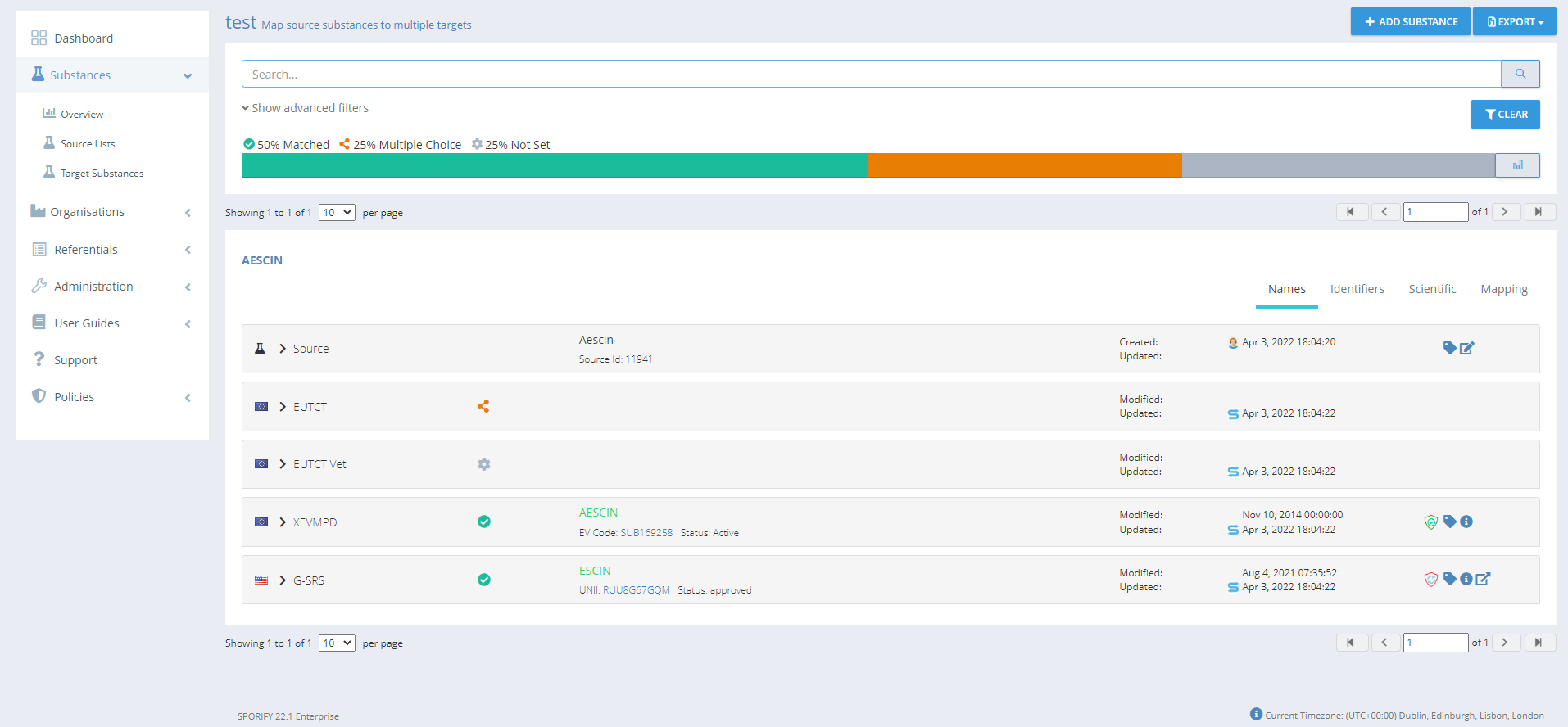The image size is (1568, 727).
Task: Click the search magnifier button
Action: [1520, 74]
